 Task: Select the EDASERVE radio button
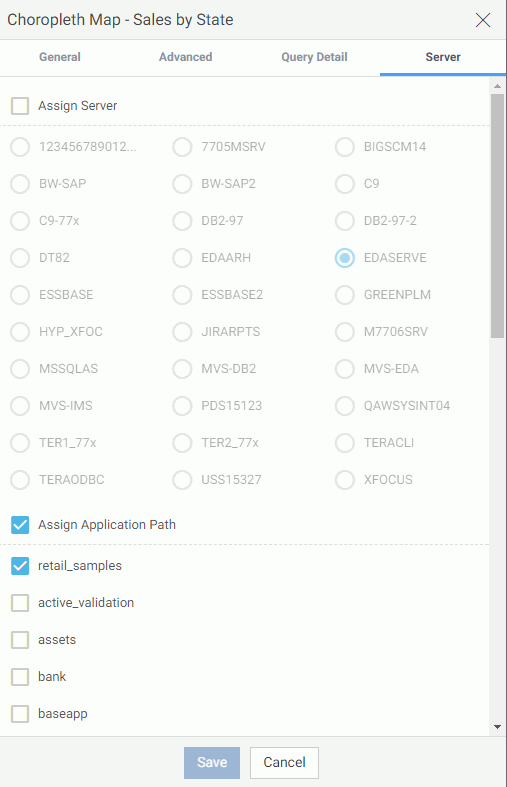pyautogui.click(x=345, y=258)
